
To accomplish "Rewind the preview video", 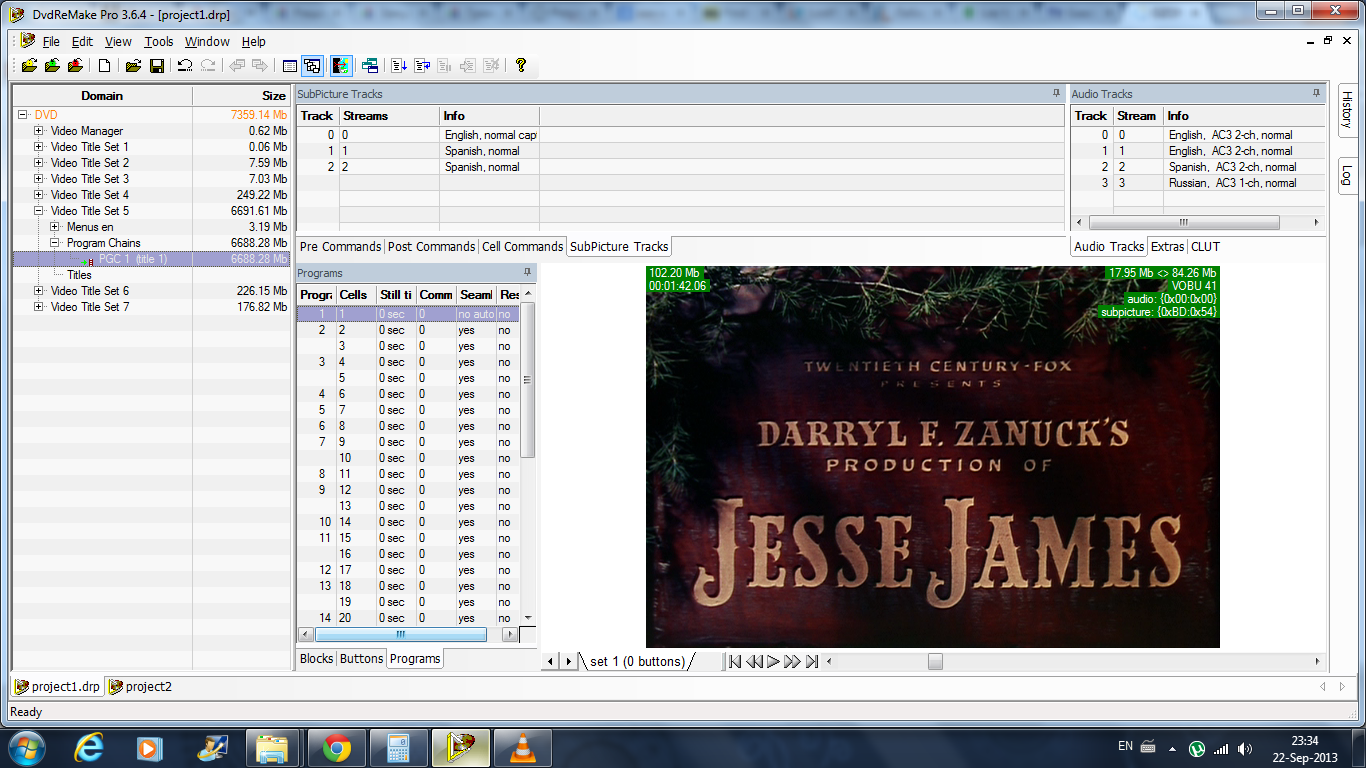I will (x=754, y=662).
